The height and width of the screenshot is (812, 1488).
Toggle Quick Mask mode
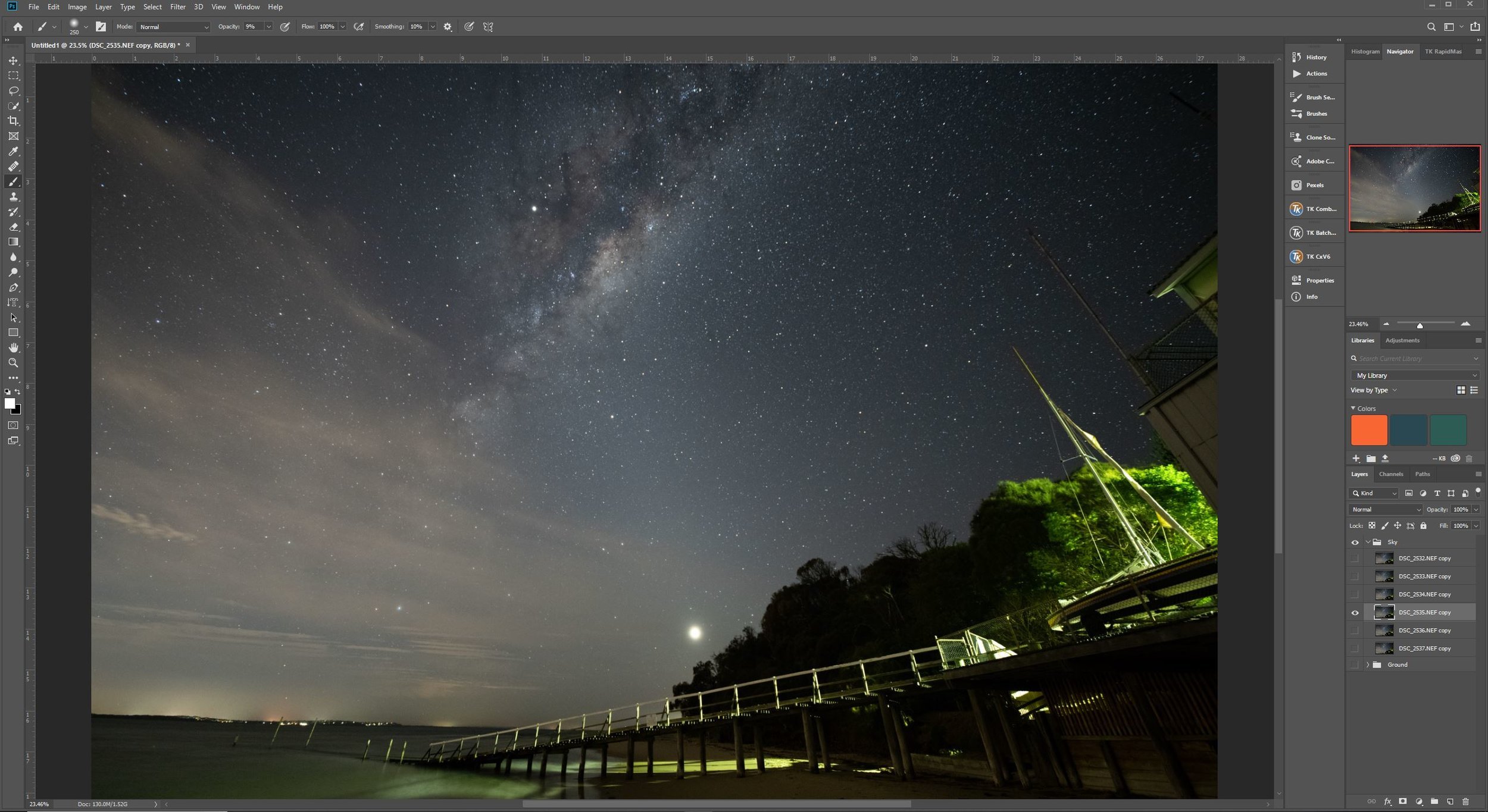(13, 425)
